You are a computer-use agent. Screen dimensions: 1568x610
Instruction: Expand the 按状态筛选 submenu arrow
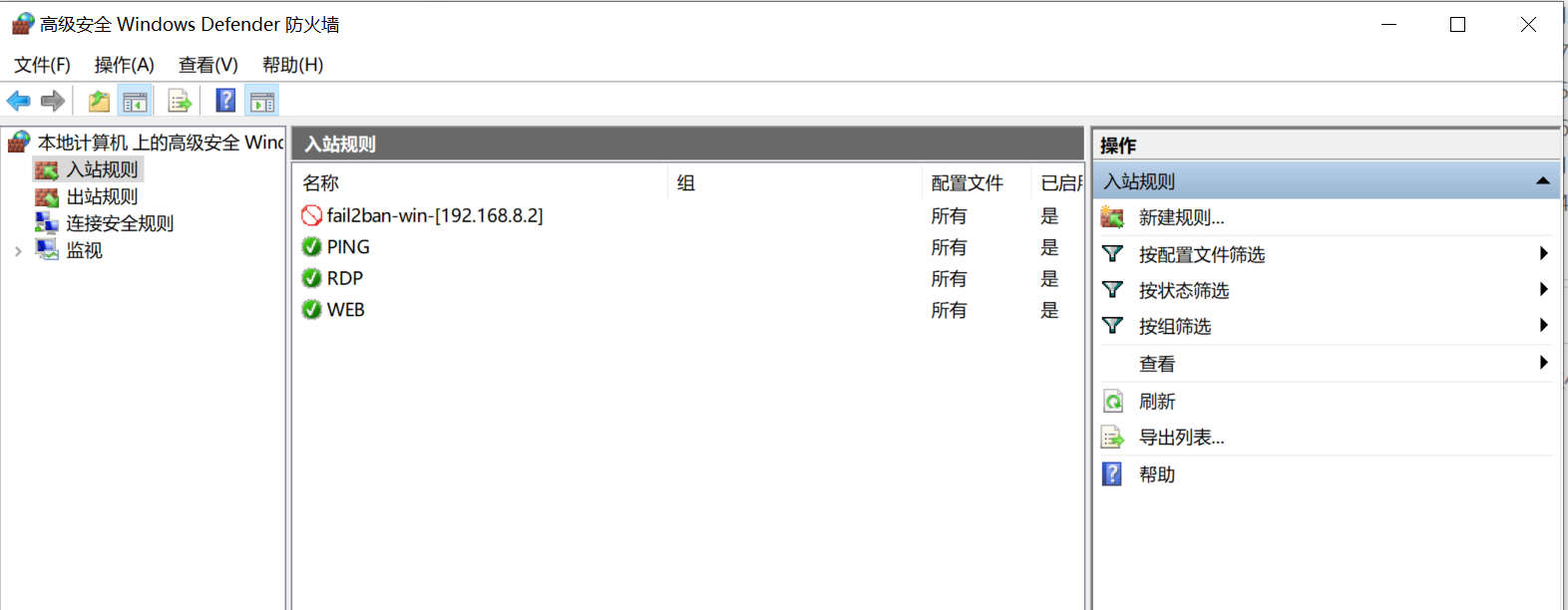coord(1543,290)
